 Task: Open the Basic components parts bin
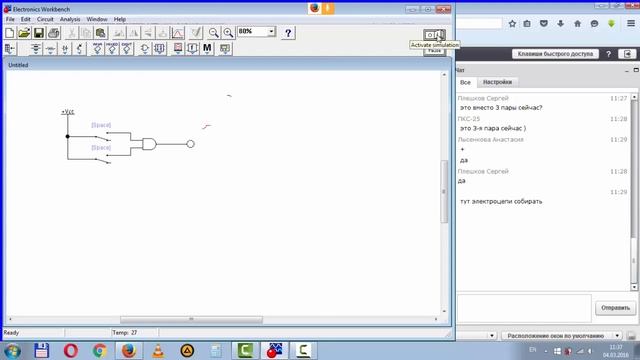(50, 49)
